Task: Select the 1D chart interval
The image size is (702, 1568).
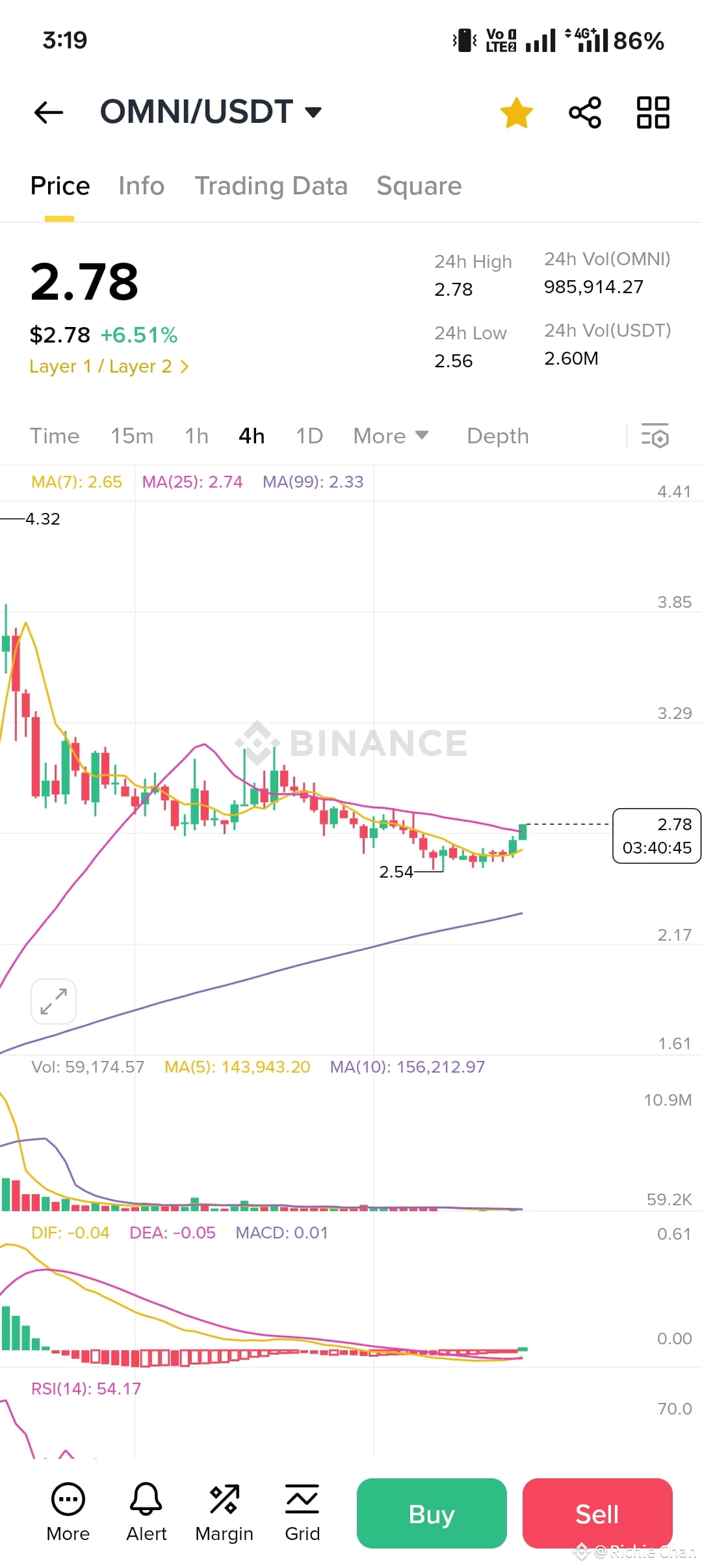Action: (x=309, y=436)
